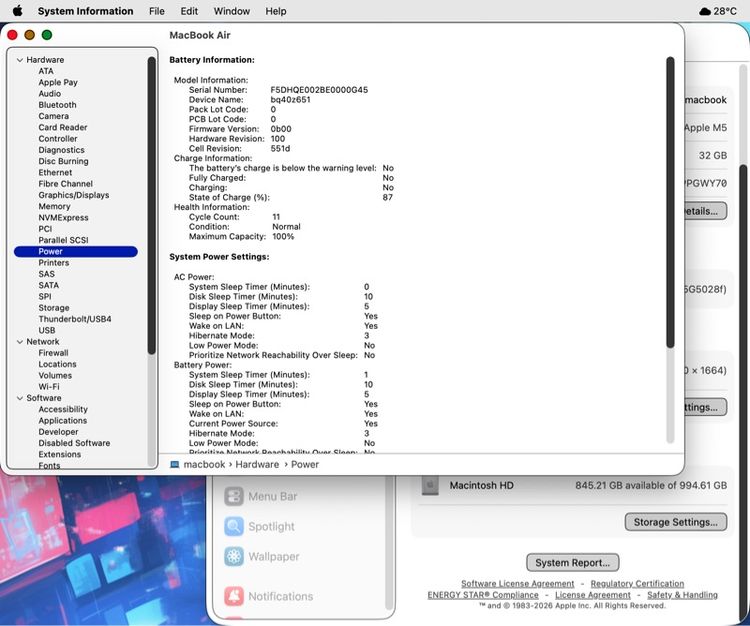Viewport: 750px width, 626px height.
Task: Click the Notifications bell icon
Action: pyautogui.click(x=234, y=596)
